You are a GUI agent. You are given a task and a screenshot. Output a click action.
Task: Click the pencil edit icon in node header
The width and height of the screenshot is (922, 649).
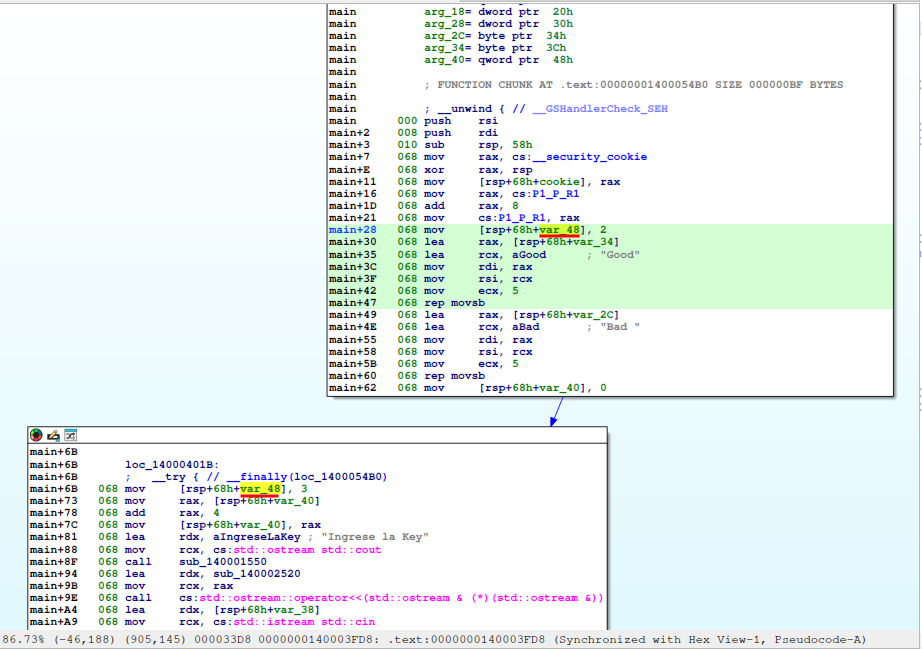click(x=53, y=435)
